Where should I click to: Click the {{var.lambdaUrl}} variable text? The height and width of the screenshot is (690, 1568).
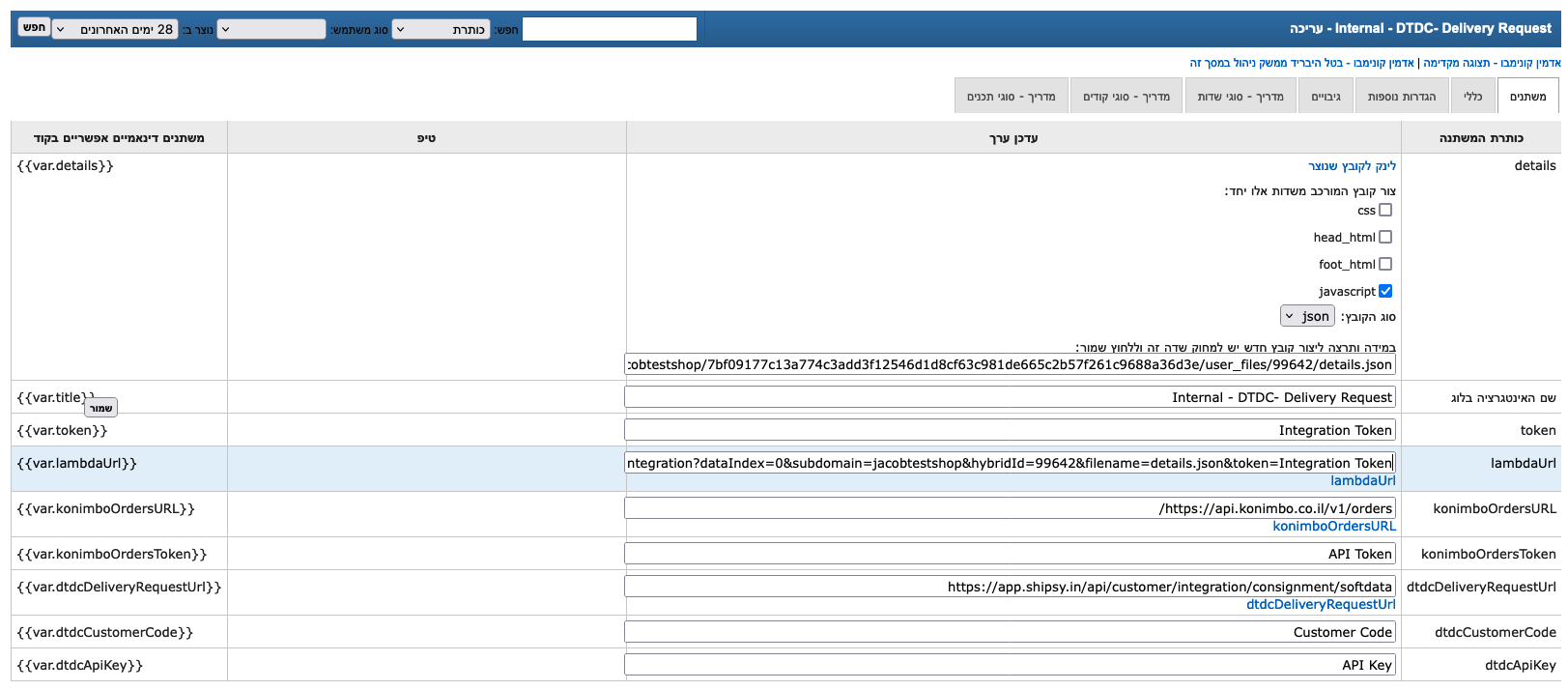pos(76,463)
